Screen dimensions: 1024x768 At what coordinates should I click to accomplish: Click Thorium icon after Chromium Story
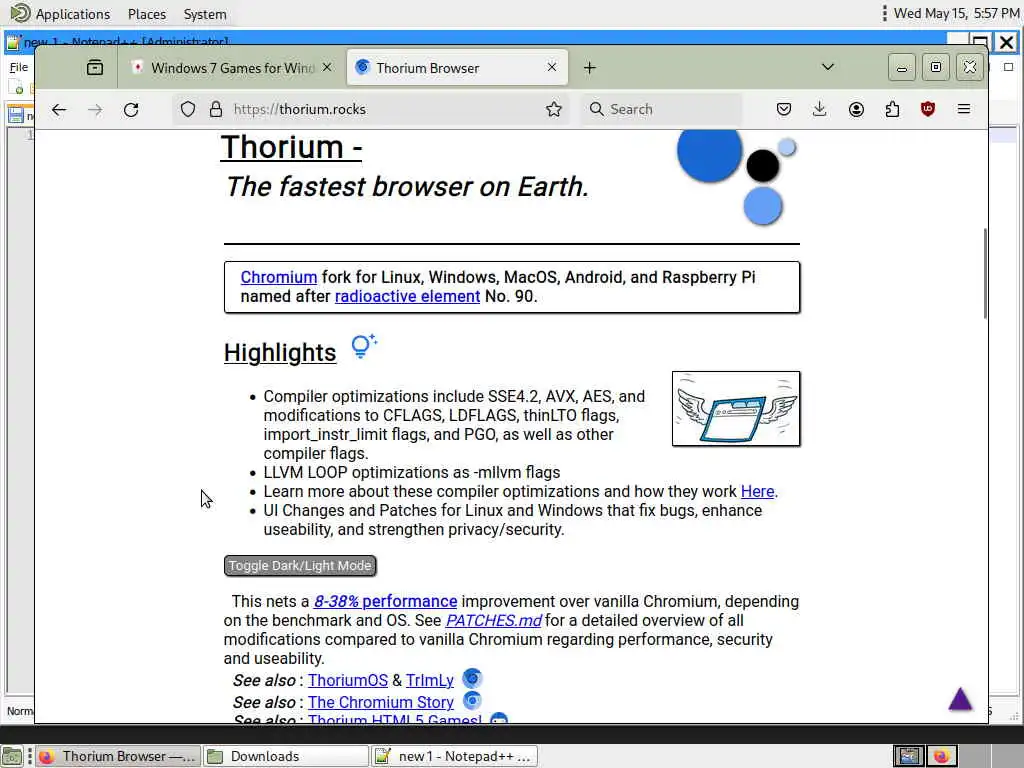click(x=472, y=701)
